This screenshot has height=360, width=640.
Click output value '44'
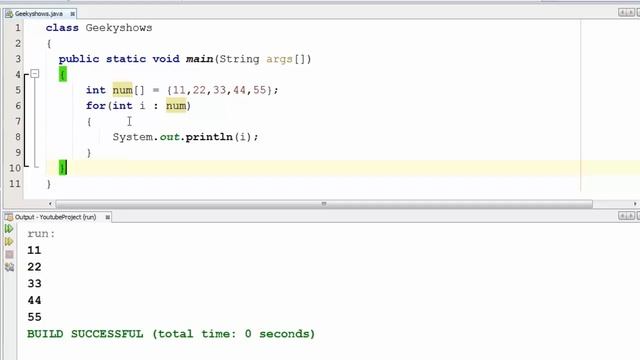pyautogui.click(x=34, y=300)
